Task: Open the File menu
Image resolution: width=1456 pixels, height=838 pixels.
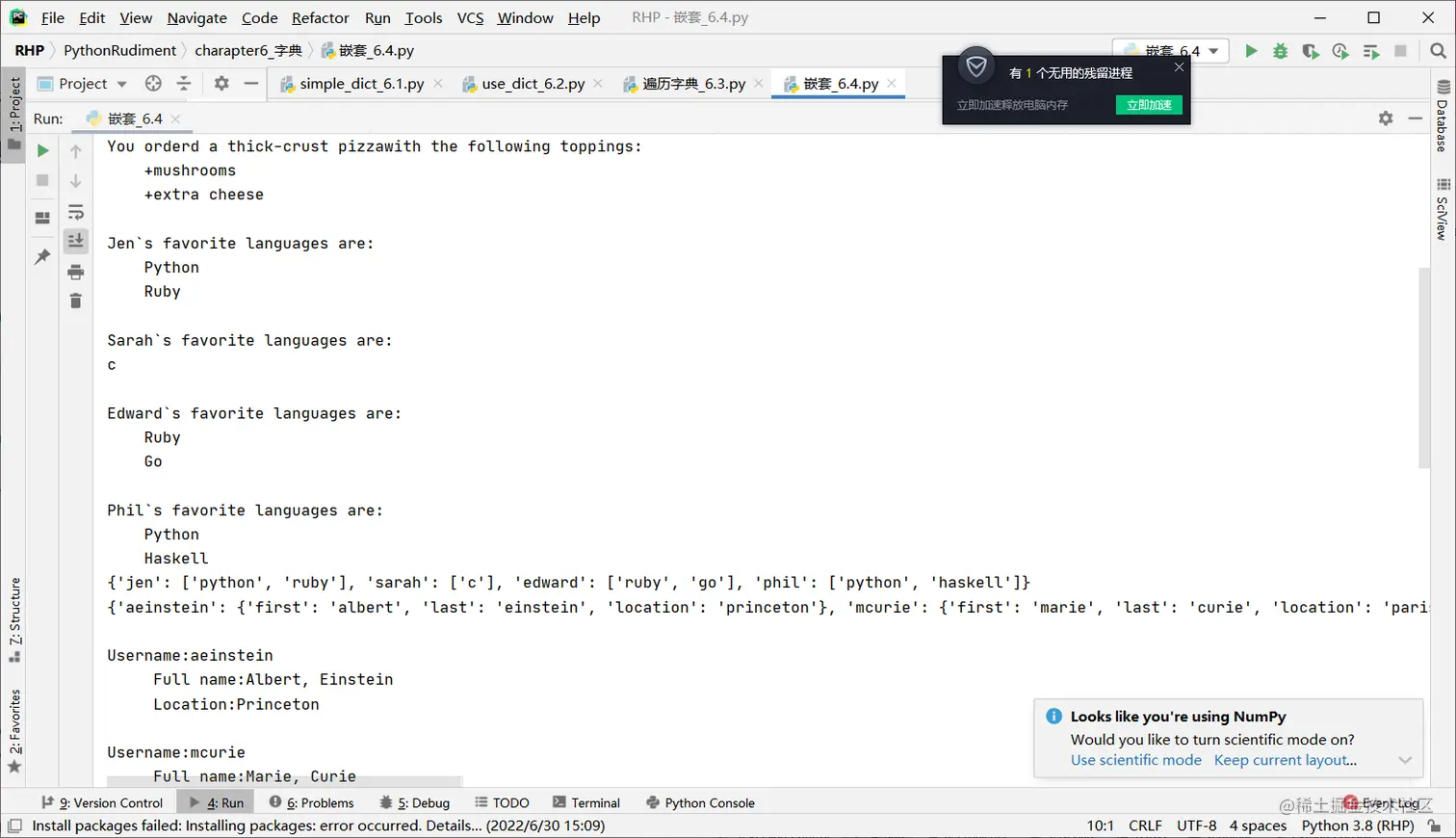Action: 53,17
